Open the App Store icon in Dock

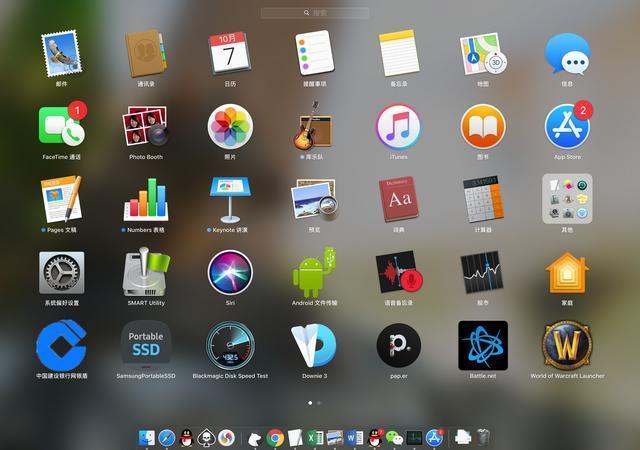pos(434,438)
